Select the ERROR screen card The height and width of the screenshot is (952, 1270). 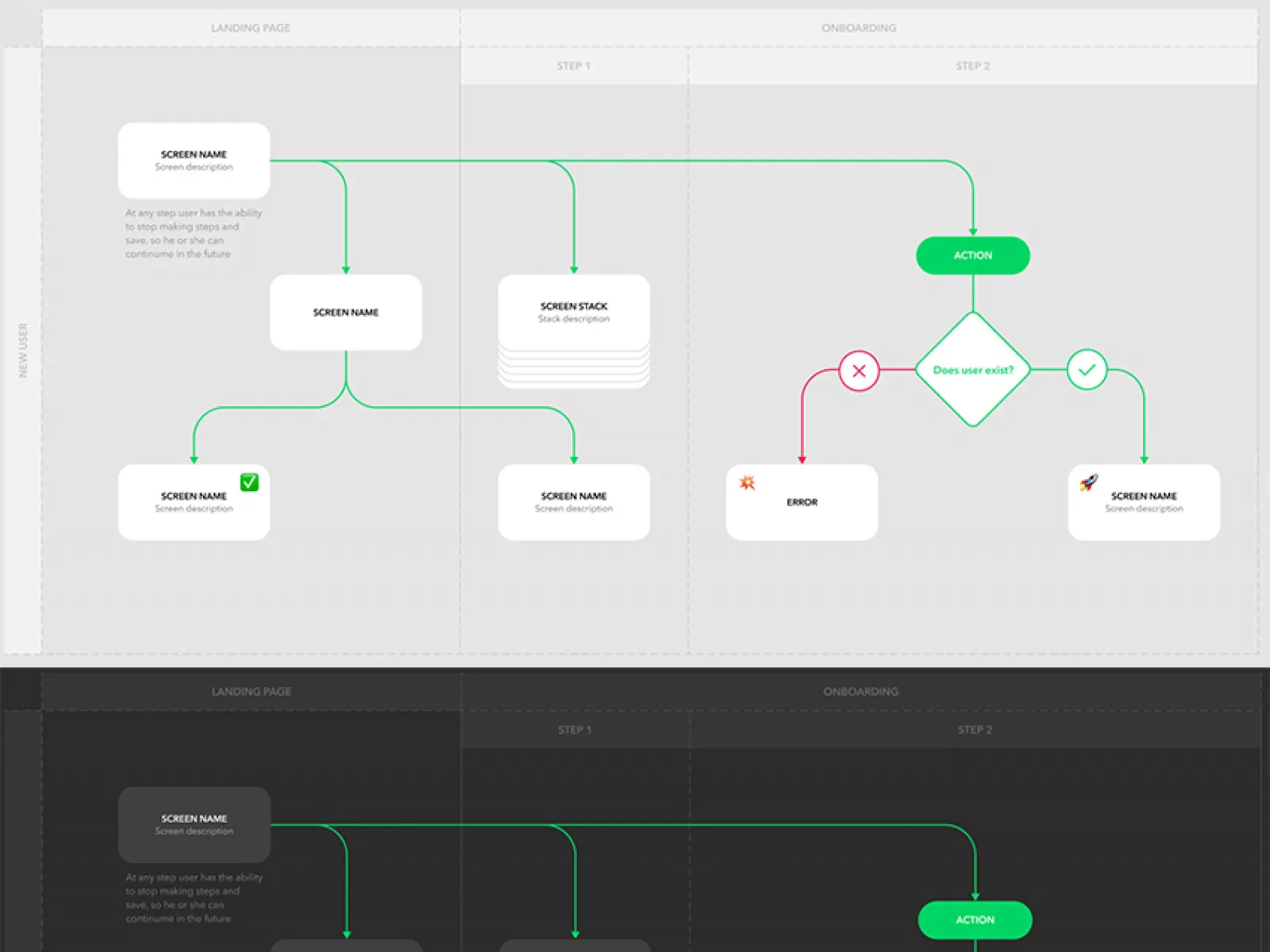pos(802,502)
